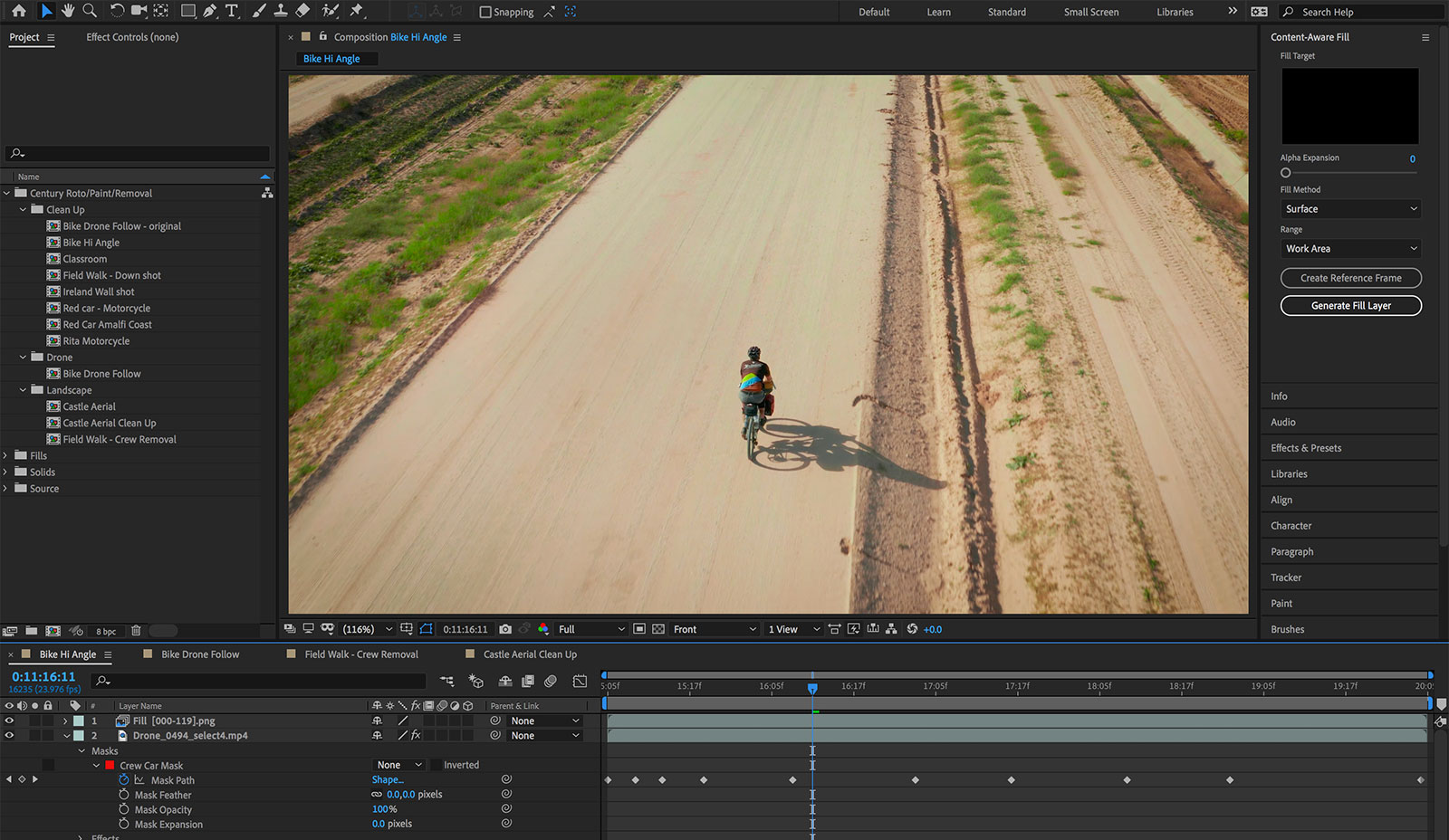Click the Eraser tool icon

pos(303,11)
